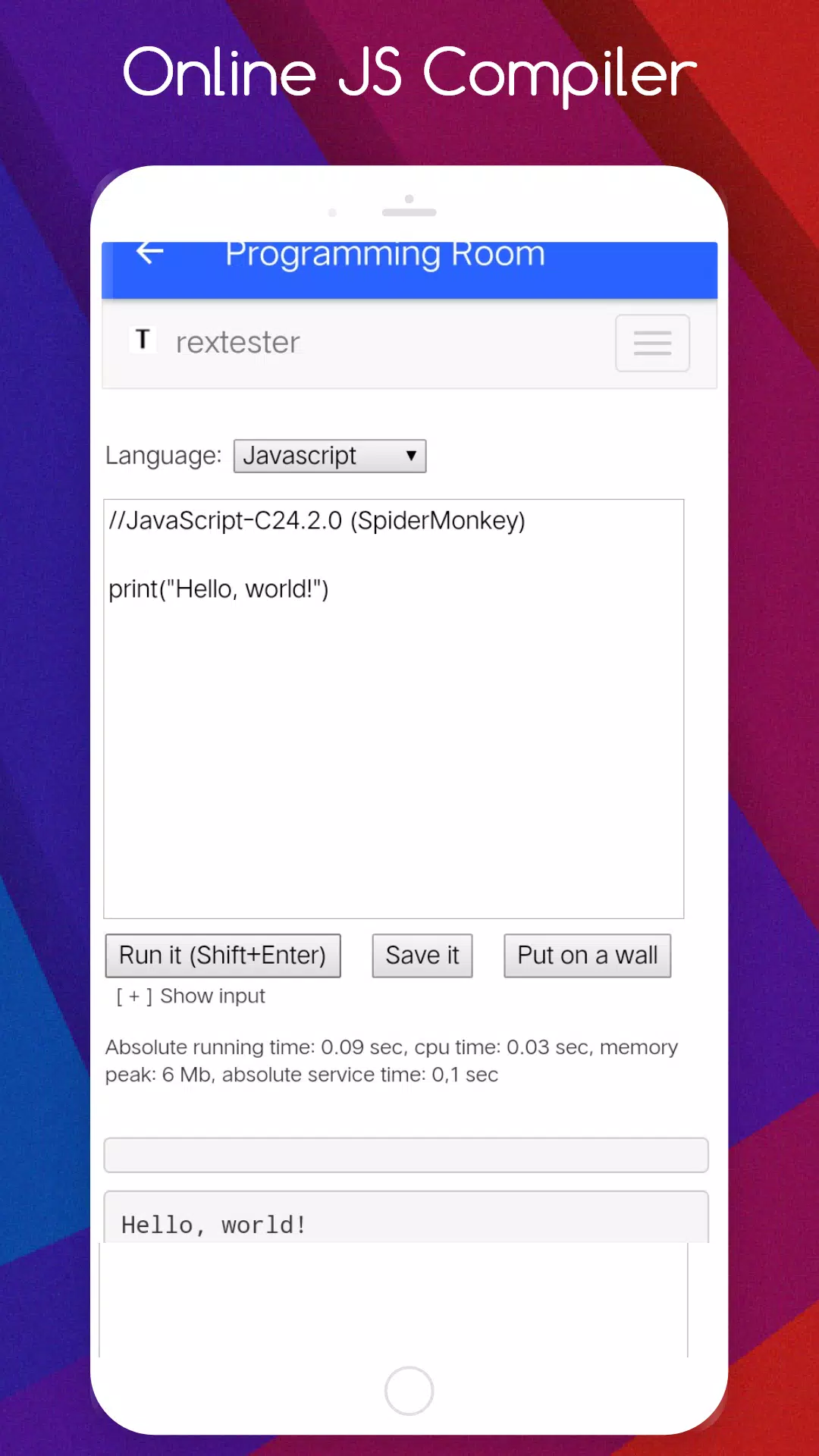Tap the phone's round home button
The image size is (819, 1456).
click(409, 1391)
